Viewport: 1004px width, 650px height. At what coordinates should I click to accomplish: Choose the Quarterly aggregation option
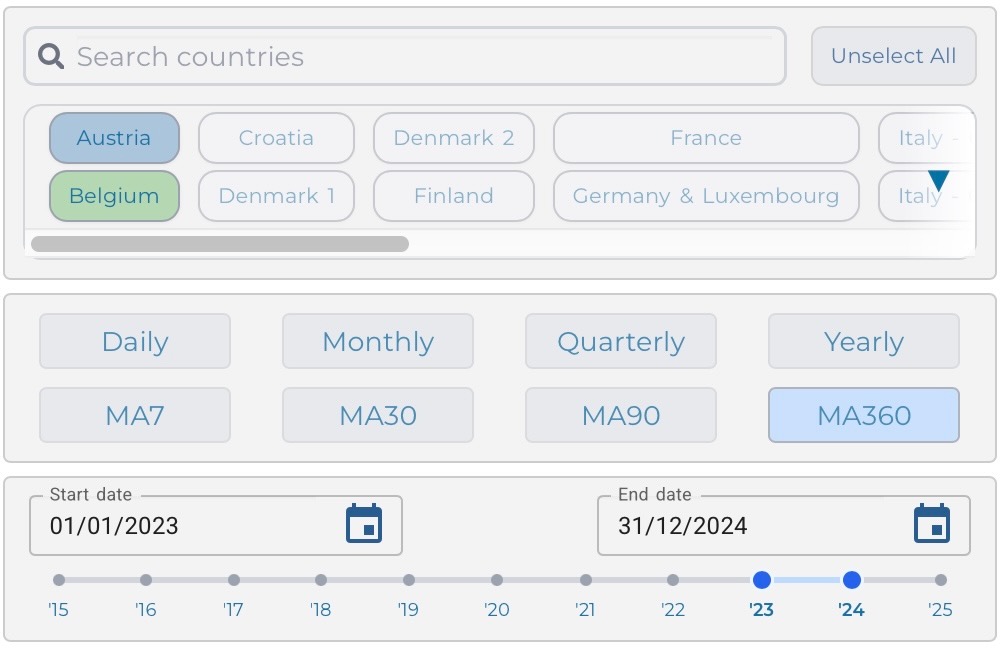[621, 342]
